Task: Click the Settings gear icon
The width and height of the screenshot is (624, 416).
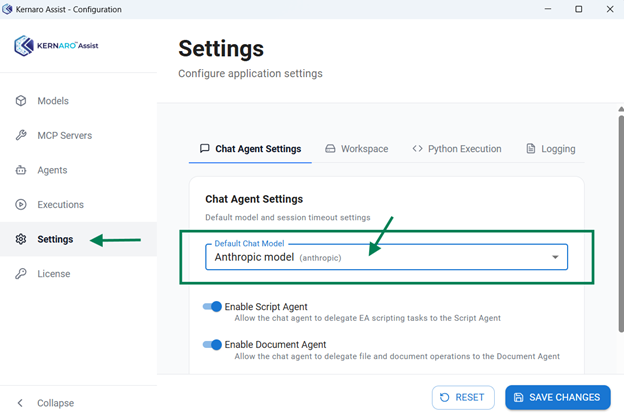Action: tap(21, 239)
